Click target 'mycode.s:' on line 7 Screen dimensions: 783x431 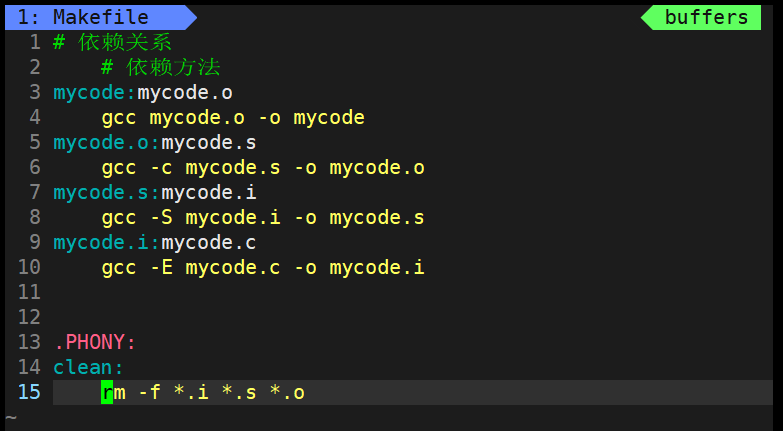(x=107, y=193)
